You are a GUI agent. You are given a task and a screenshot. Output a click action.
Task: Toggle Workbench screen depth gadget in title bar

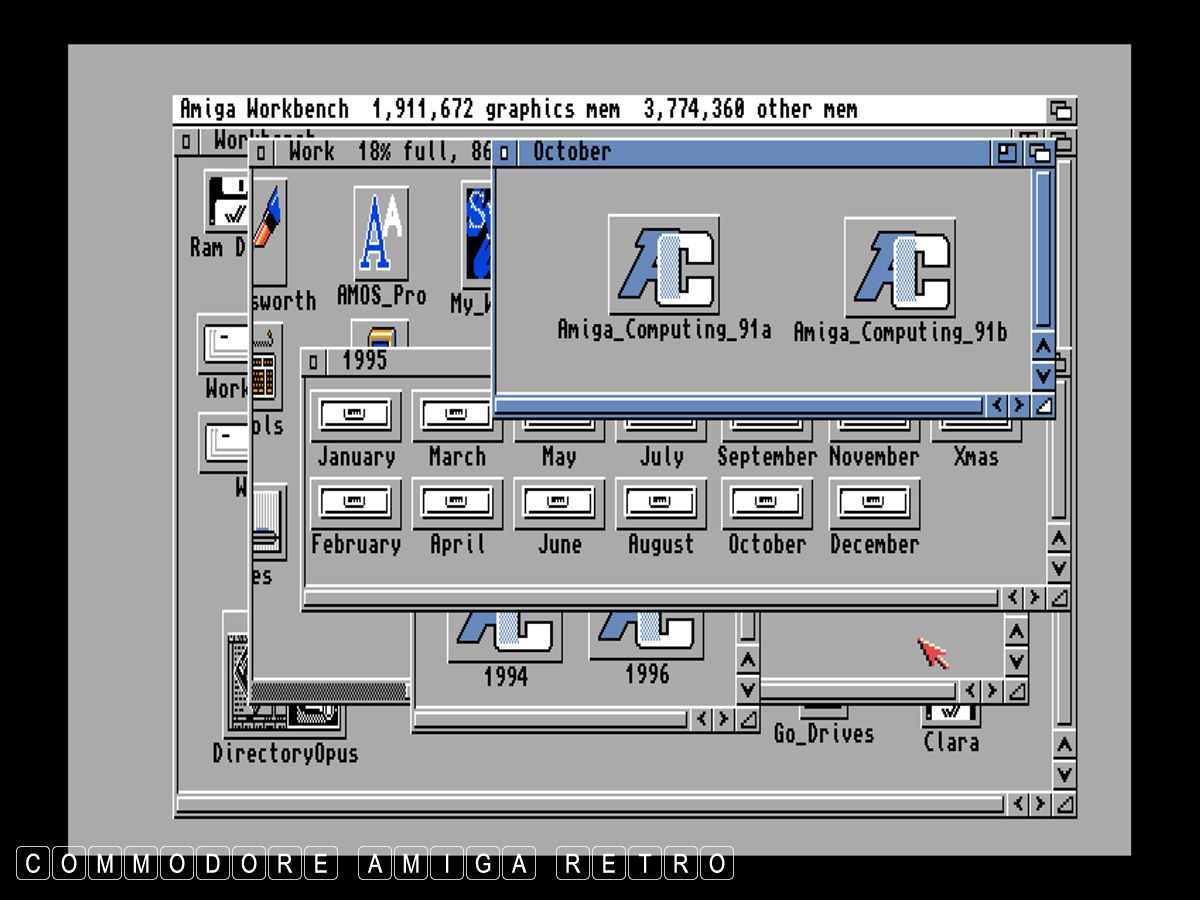1061,110
